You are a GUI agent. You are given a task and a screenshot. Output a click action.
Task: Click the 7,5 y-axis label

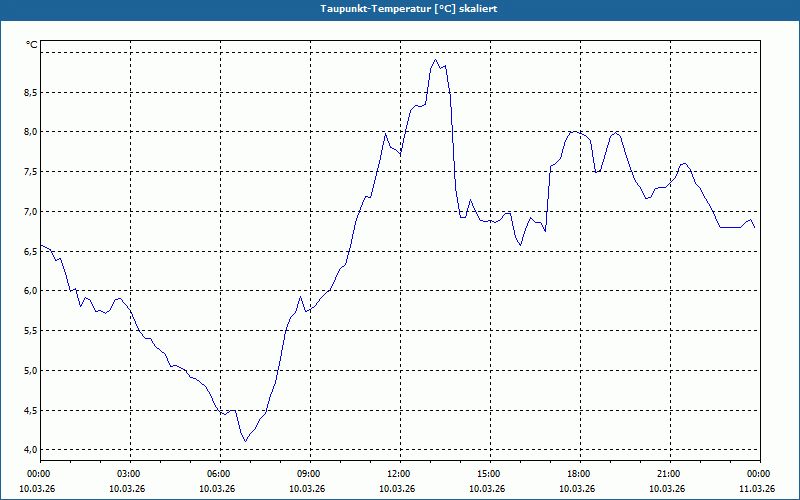click(x=32, y=171)
